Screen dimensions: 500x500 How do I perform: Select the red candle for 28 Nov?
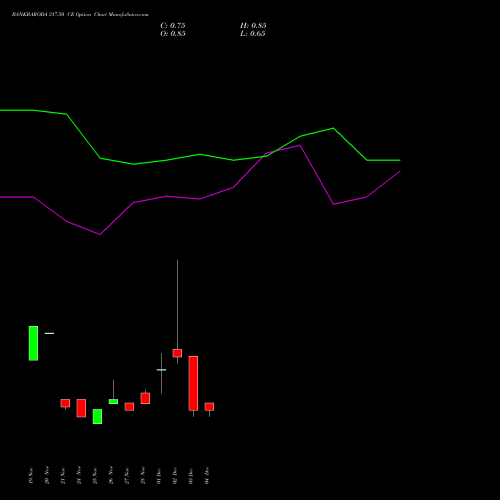[x=145, y=398]
